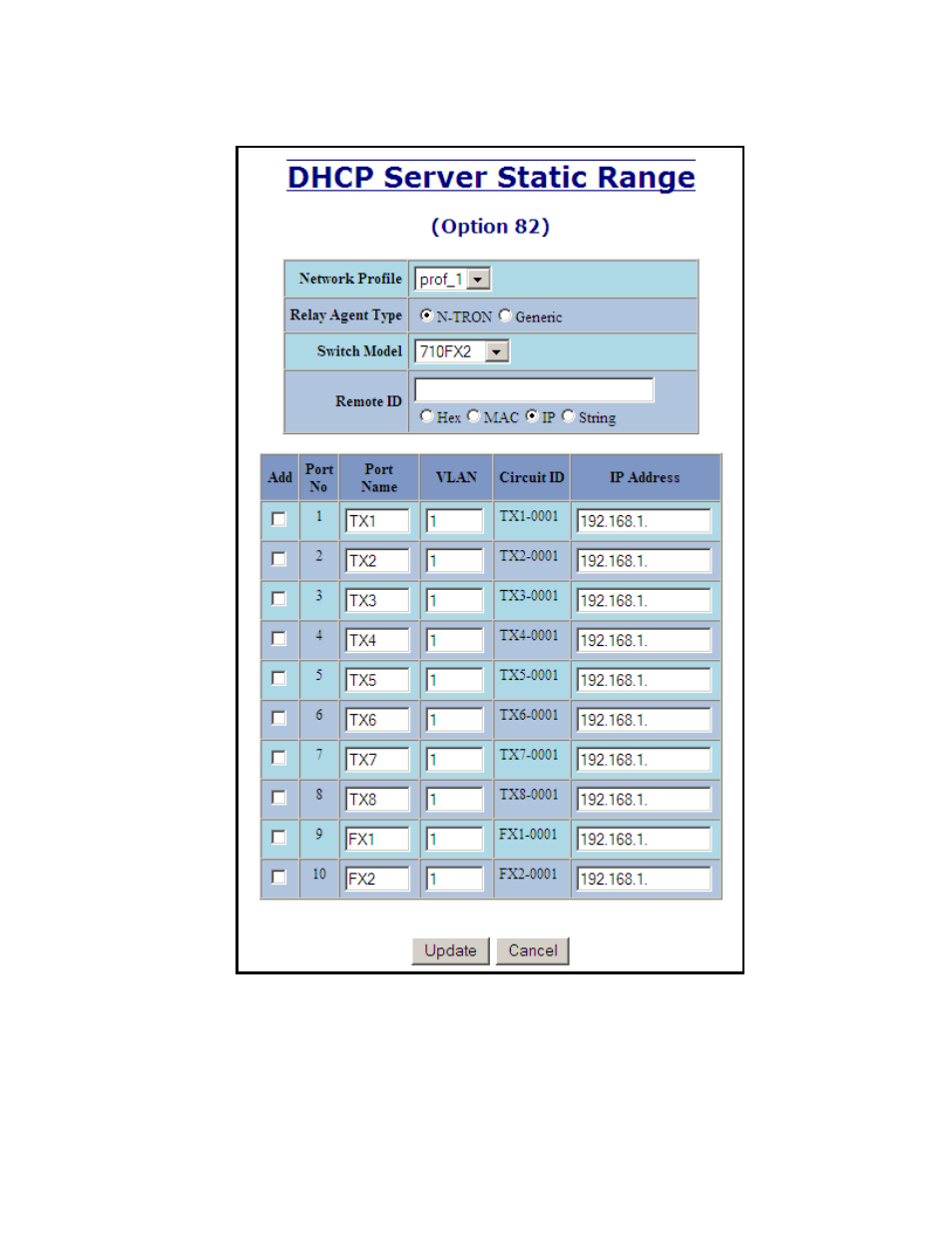Viewport: 952px width, 1233px height.
Task: Select N-TRON relay agent type
Action: 427,315
